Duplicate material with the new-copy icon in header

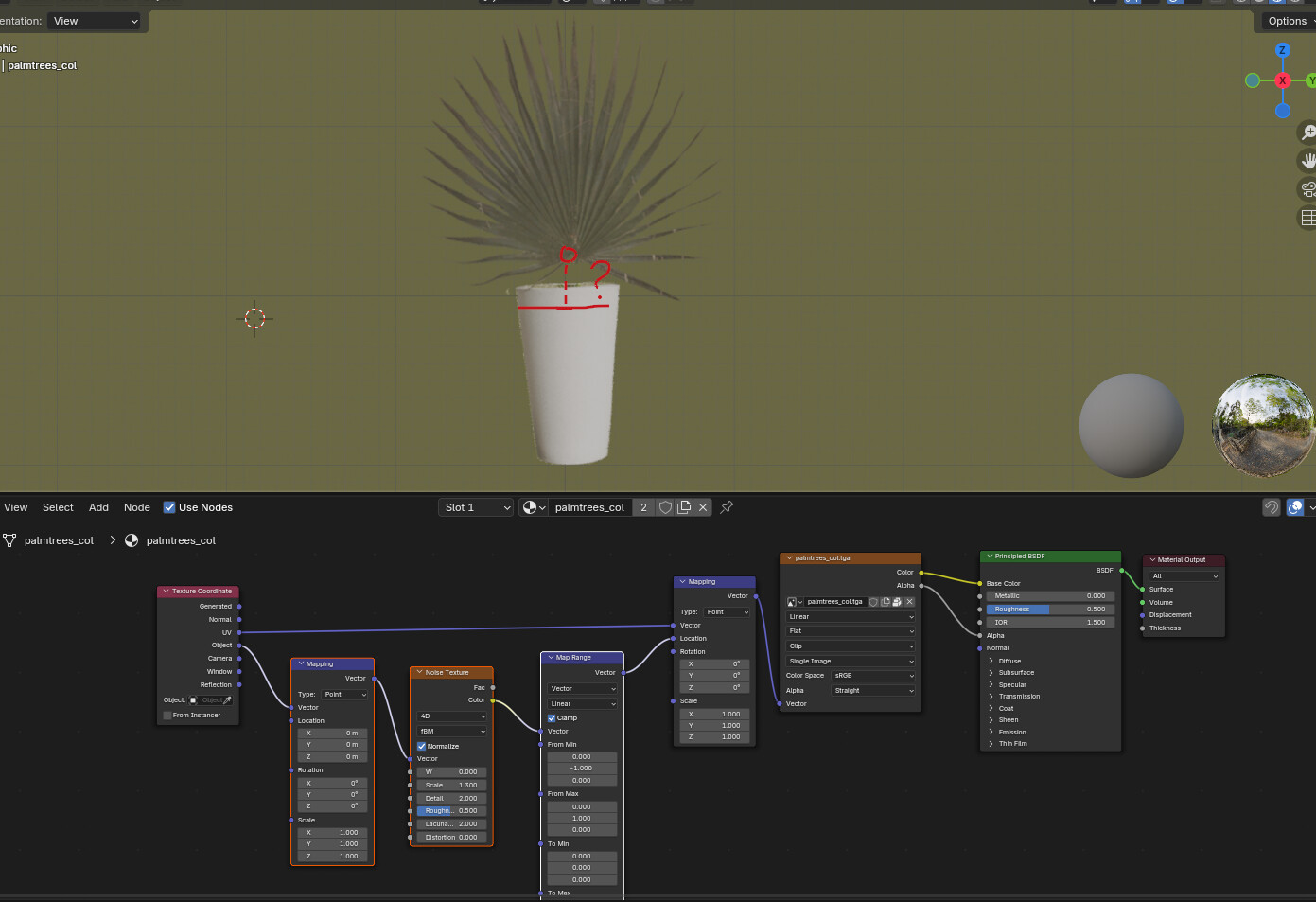(x=684, y=507)
